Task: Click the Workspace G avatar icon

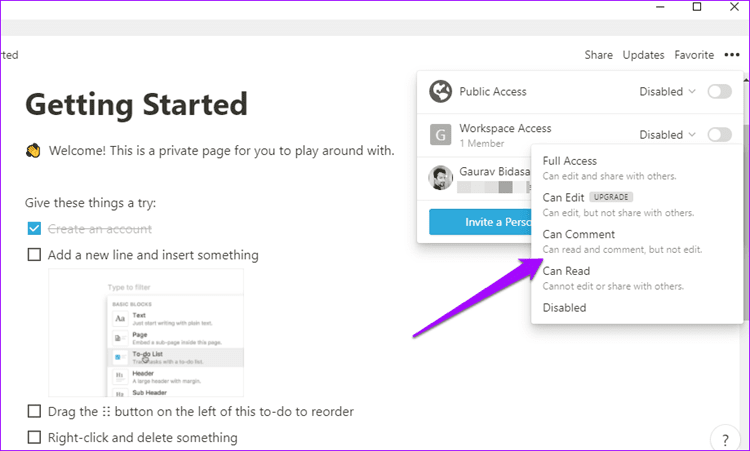Action: (x=440, y=135)
